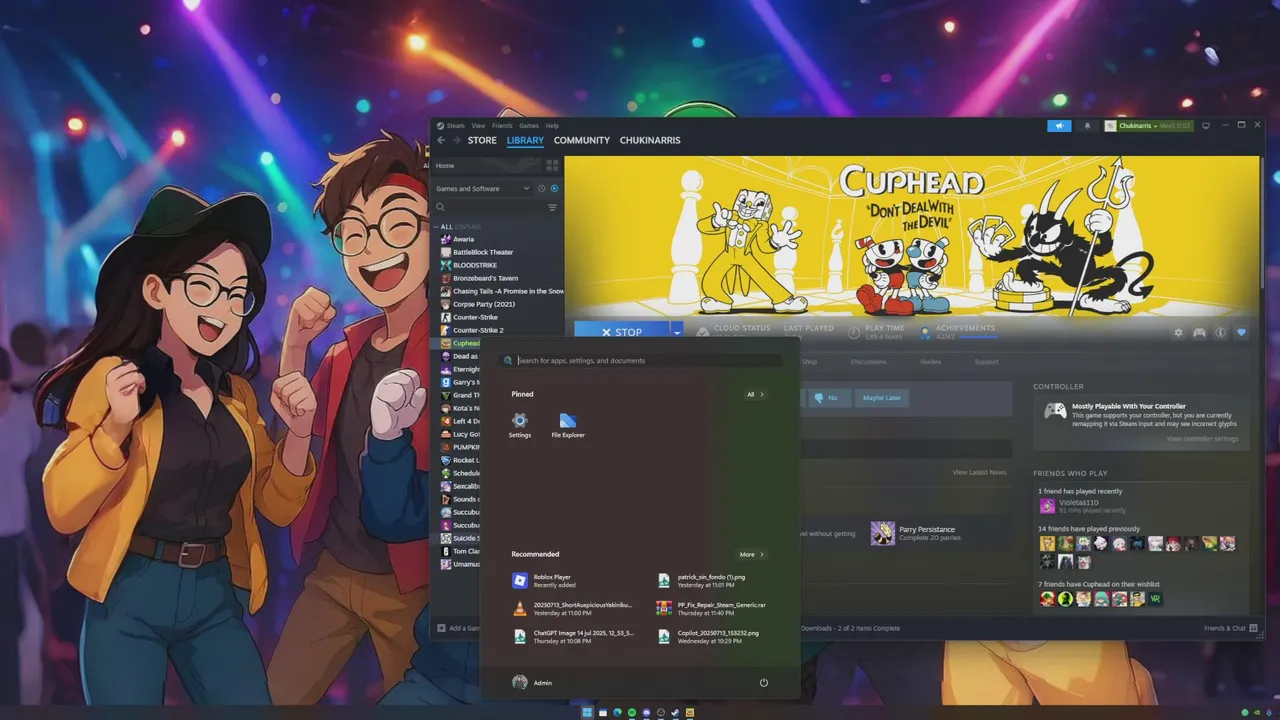The width and height of the screenshot is (1280, 720).
Task: Open Admin user account in Start menu
Action: tap(532, 683)
